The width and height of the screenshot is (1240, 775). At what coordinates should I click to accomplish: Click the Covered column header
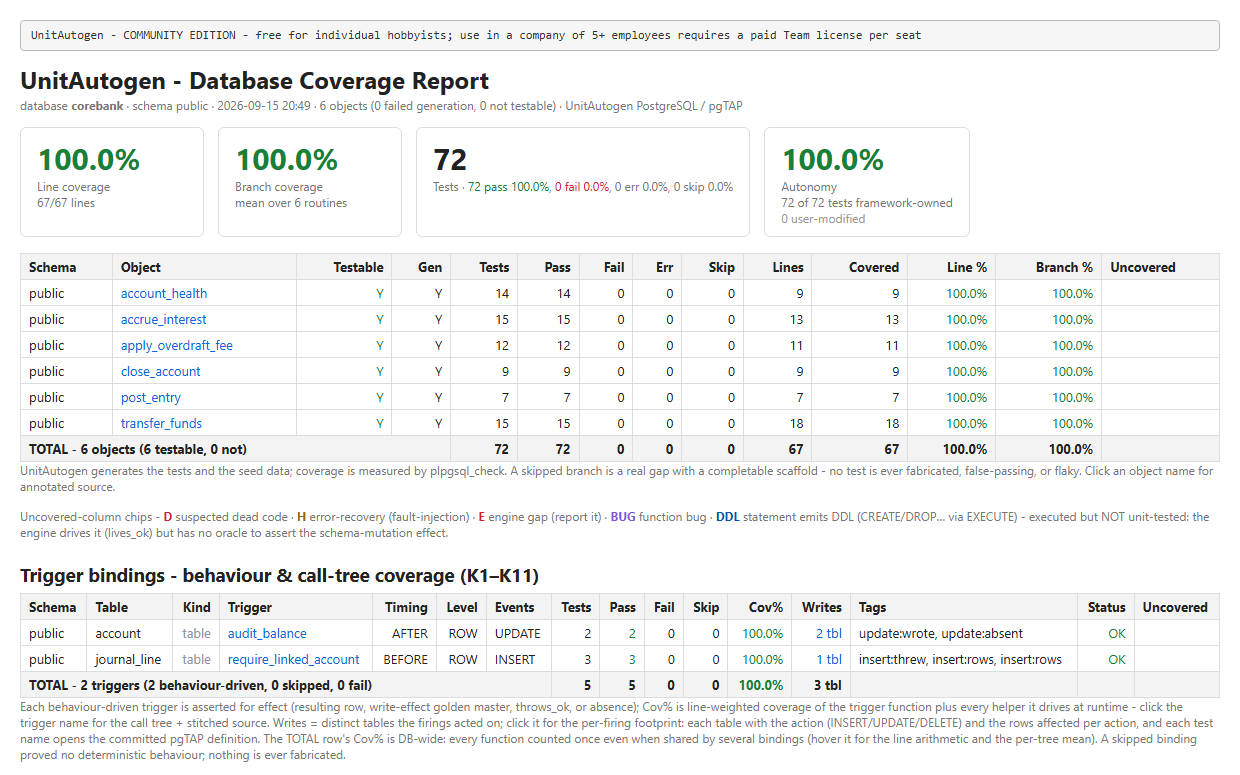[859, 267]
